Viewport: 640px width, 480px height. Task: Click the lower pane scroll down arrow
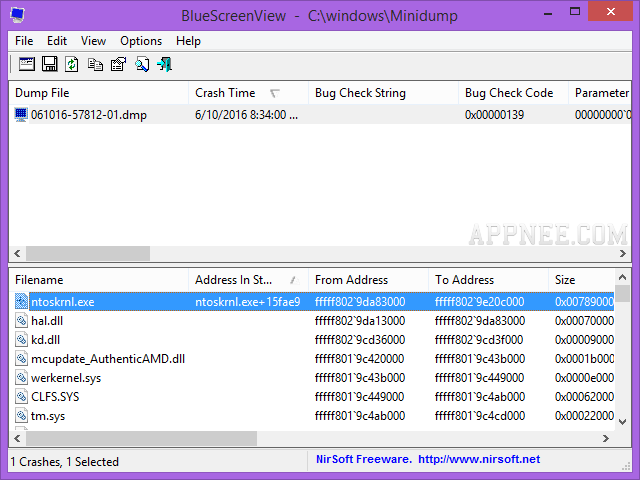click(622, 422)
